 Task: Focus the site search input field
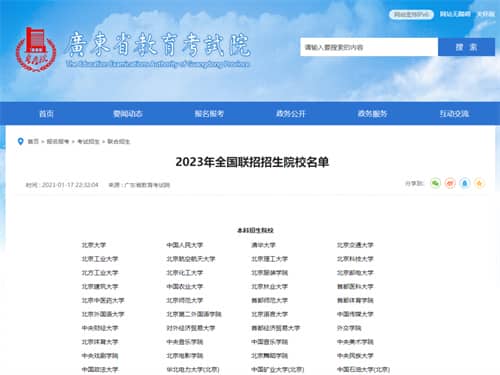click(369, 47)
